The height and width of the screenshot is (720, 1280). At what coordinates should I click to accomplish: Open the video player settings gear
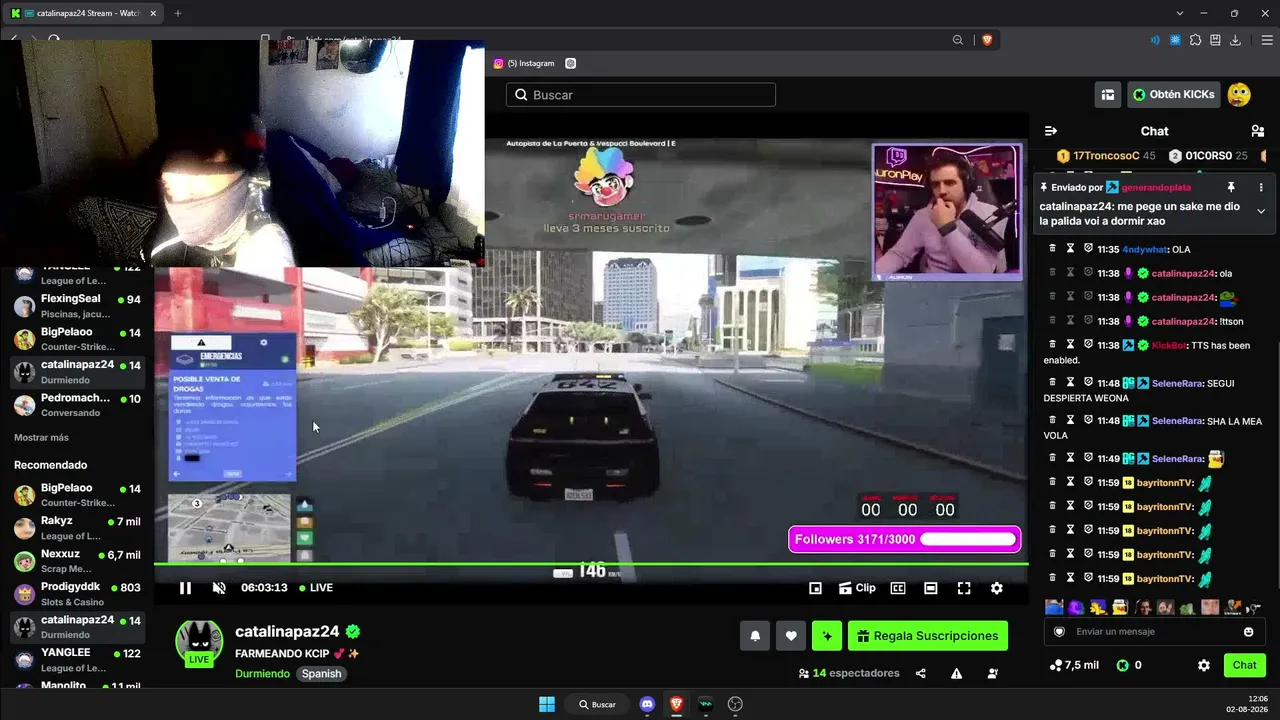tap(997, 588)
